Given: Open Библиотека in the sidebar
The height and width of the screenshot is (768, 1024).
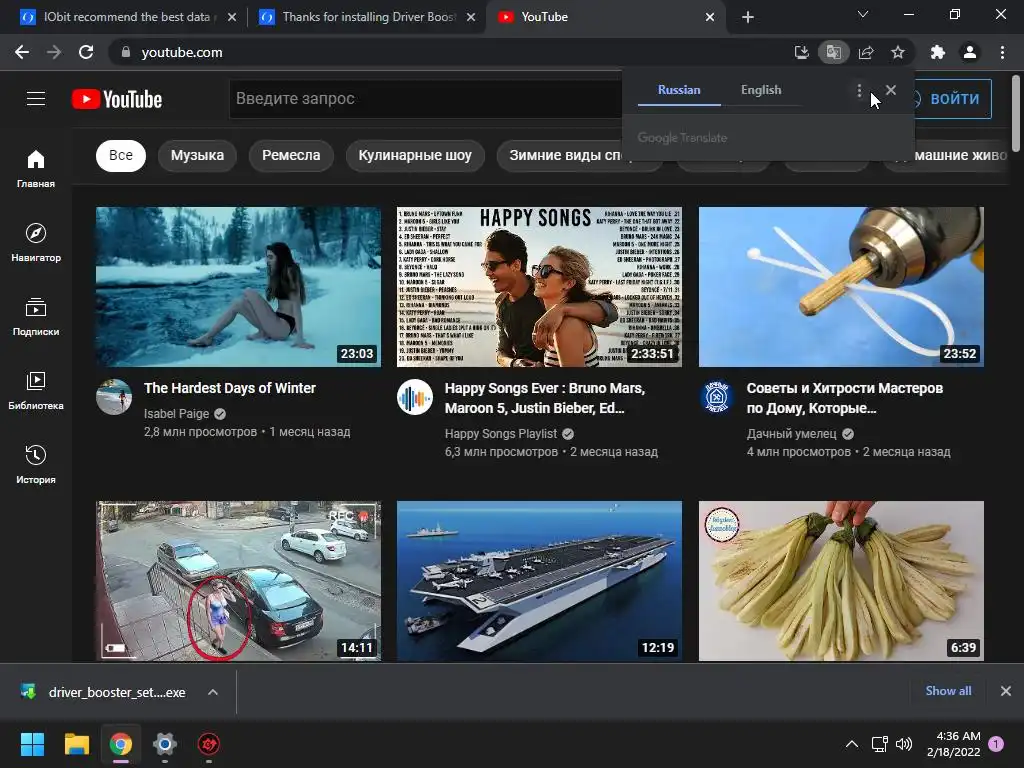Looking at the screenshot, I should coord(36,391).
